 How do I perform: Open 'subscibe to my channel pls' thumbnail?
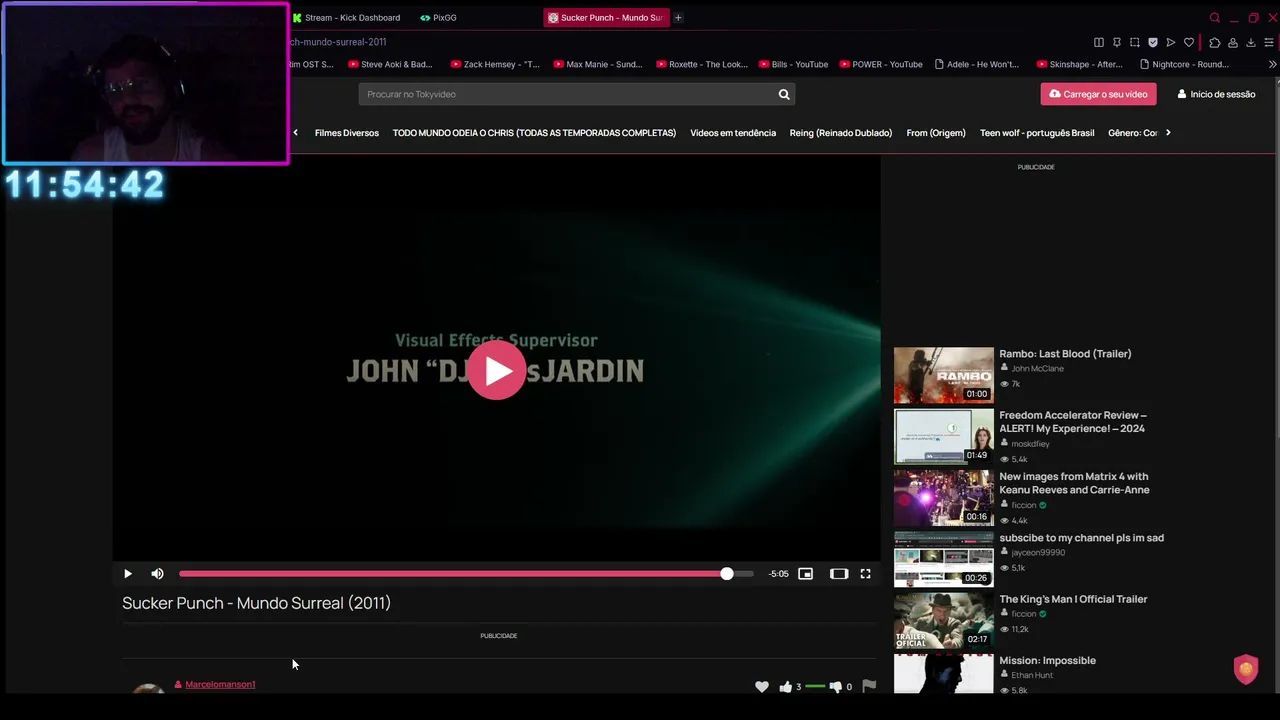point(944,559)
